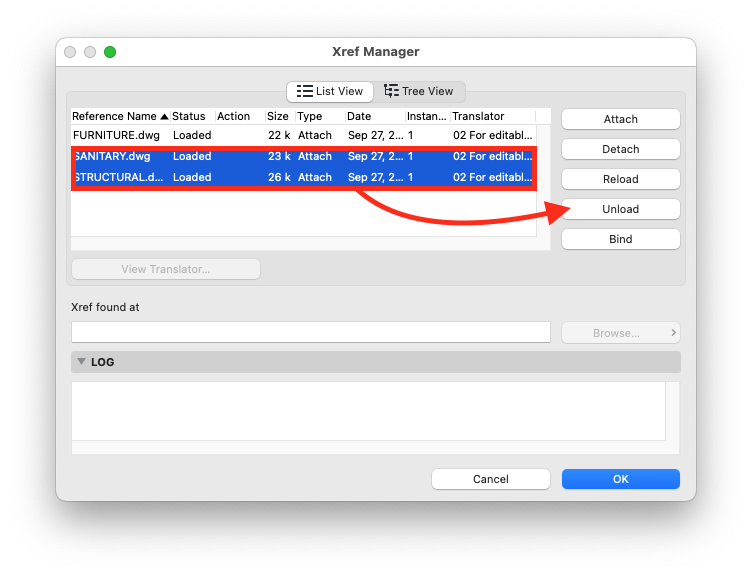Unload the selected xrefs
Viewport: 752px width, 575px height.
pyautogui.click(x=621, y=209)
